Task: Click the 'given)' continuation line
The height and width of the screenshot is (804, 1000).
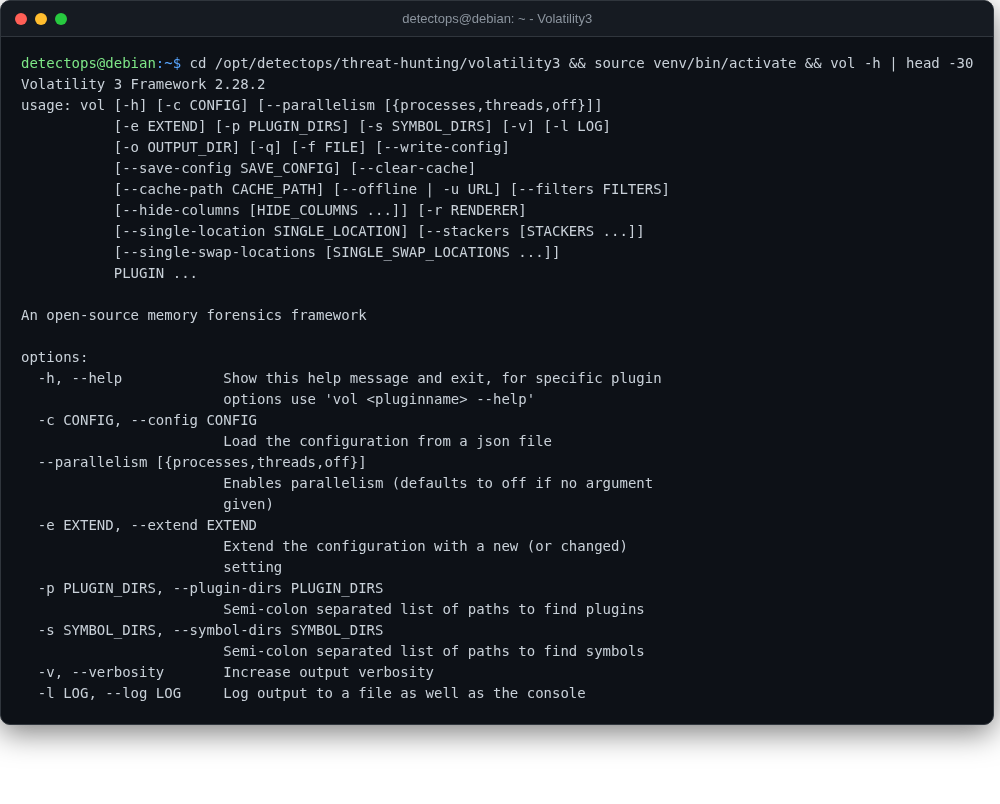Action: tap(248, 505)
